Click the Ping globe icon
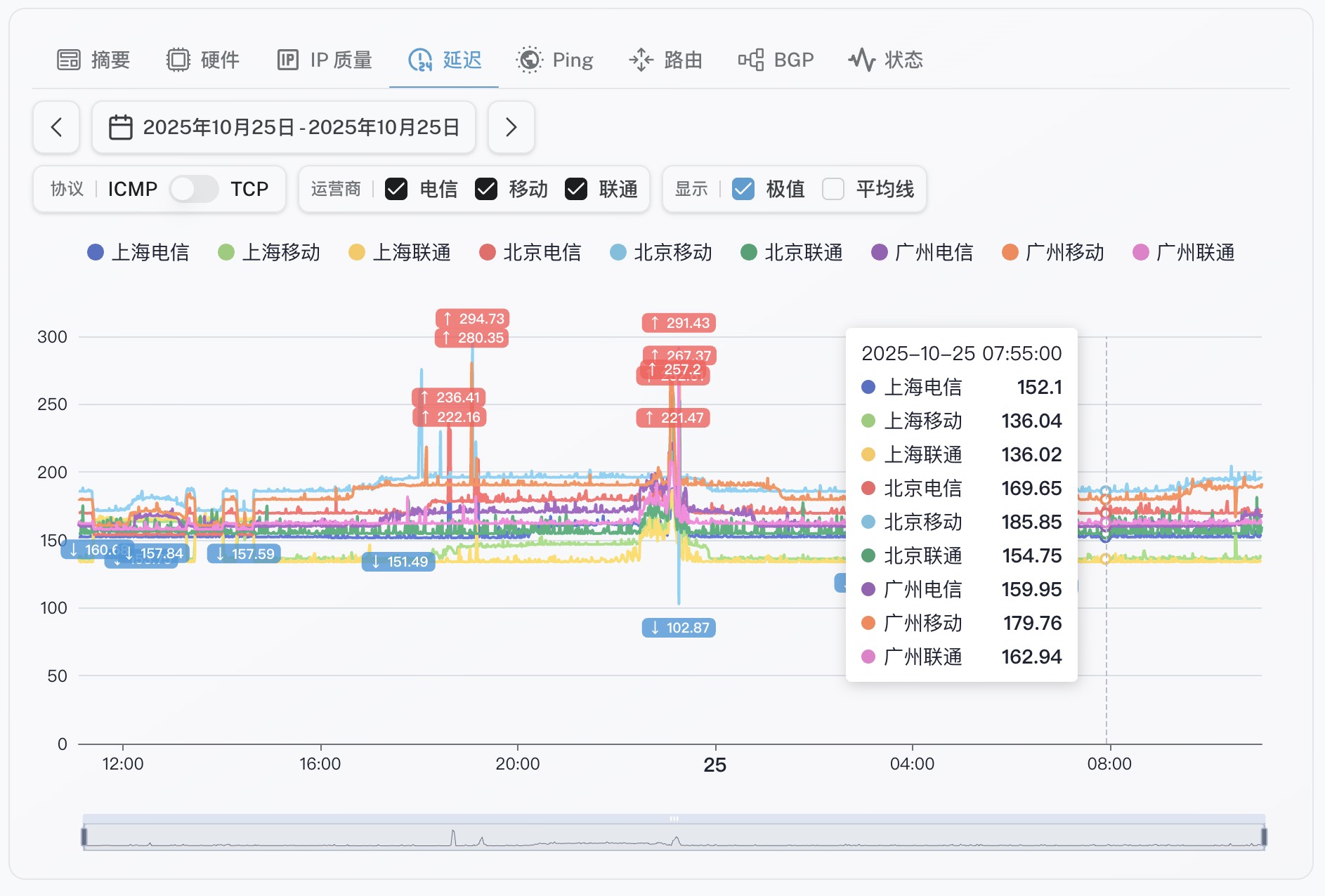This screenshot has height=896, width=1325. click(x=529, y=60)
